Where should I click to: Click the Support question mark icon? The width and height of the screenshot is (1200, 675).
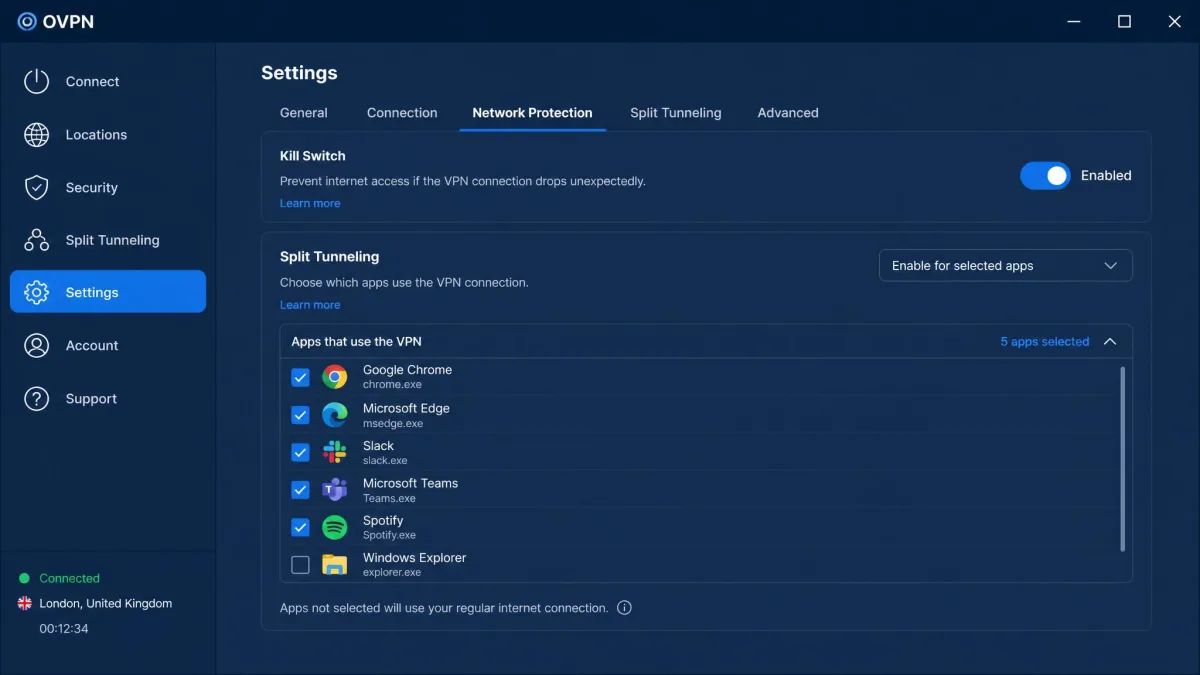coord(37,399)
